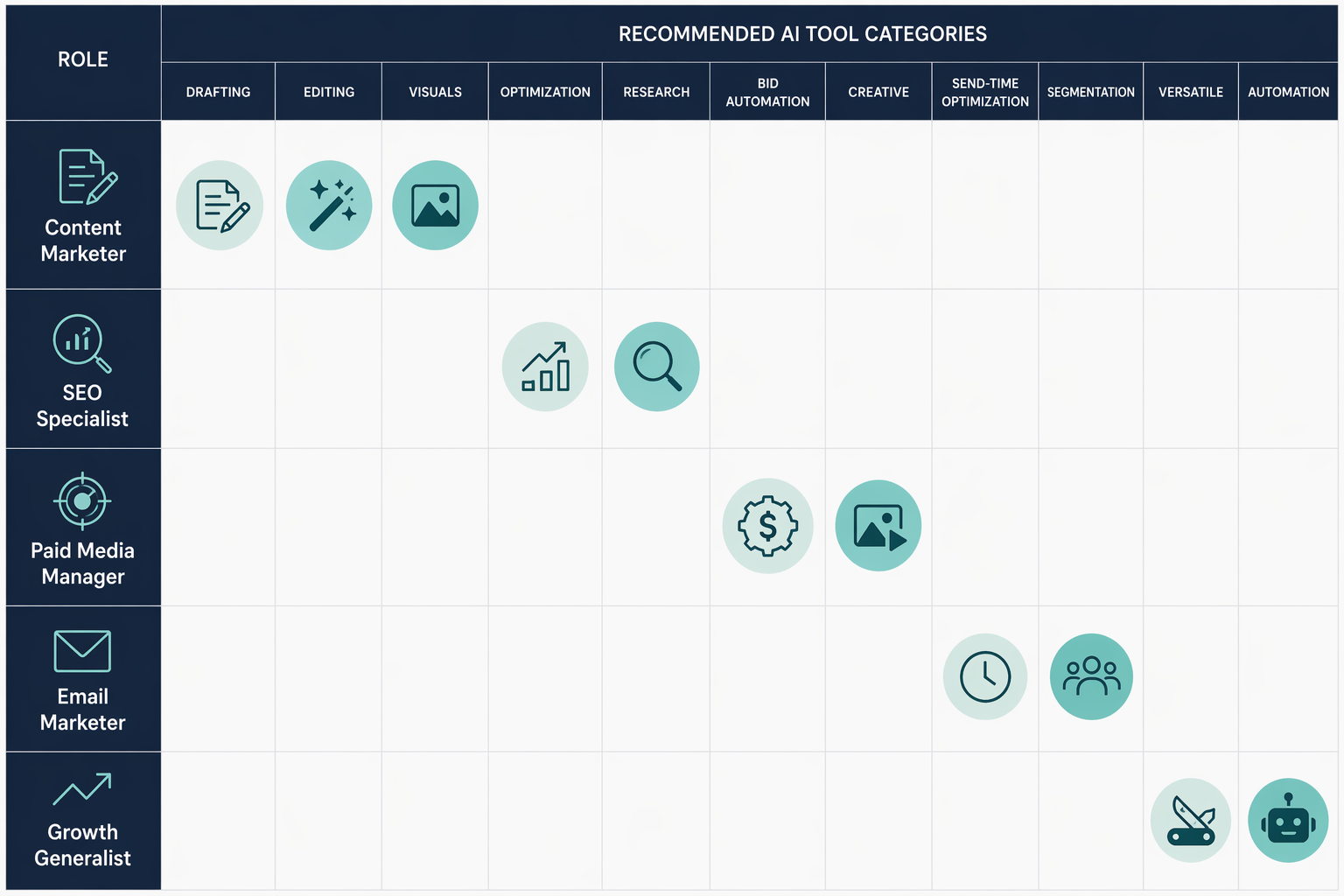Click the SEO Specialist chart magnifier icon
The image size is (1344, 896).
coord(82,343)
